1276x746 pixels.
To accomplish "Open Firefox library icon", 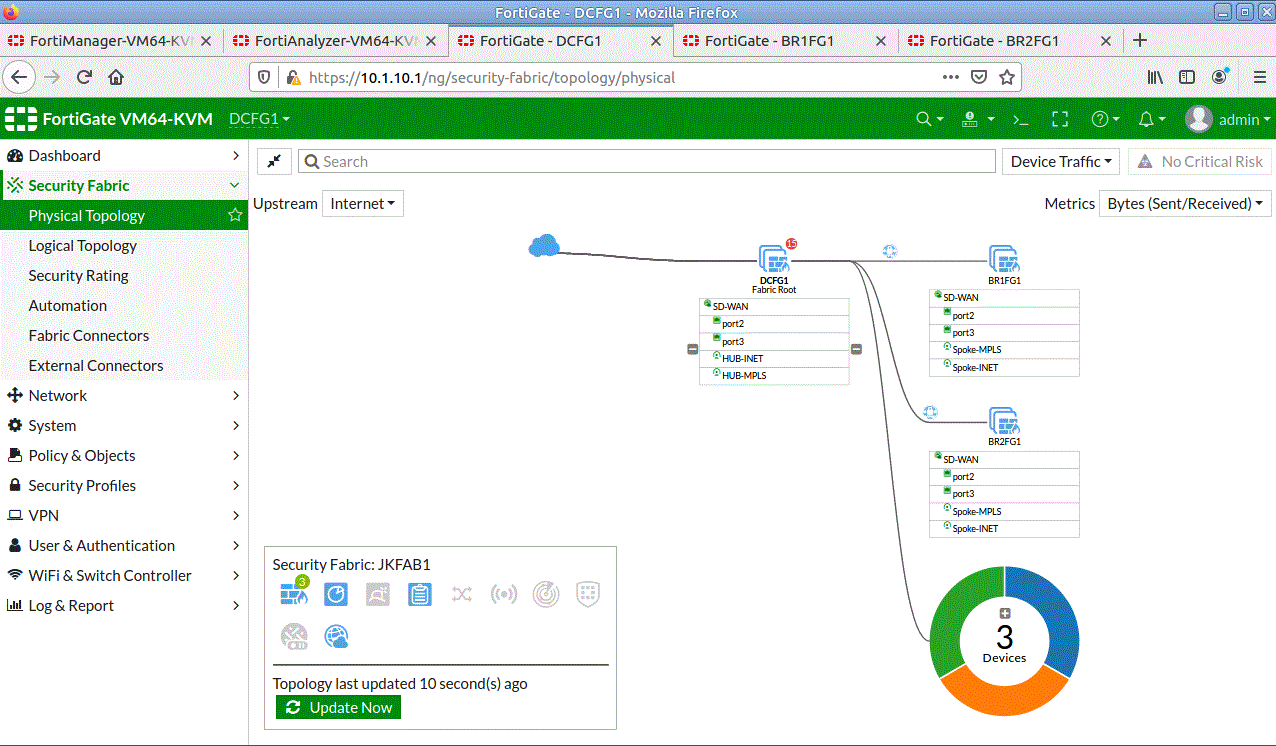I will pyautogui.click(x=1155, y=77).
